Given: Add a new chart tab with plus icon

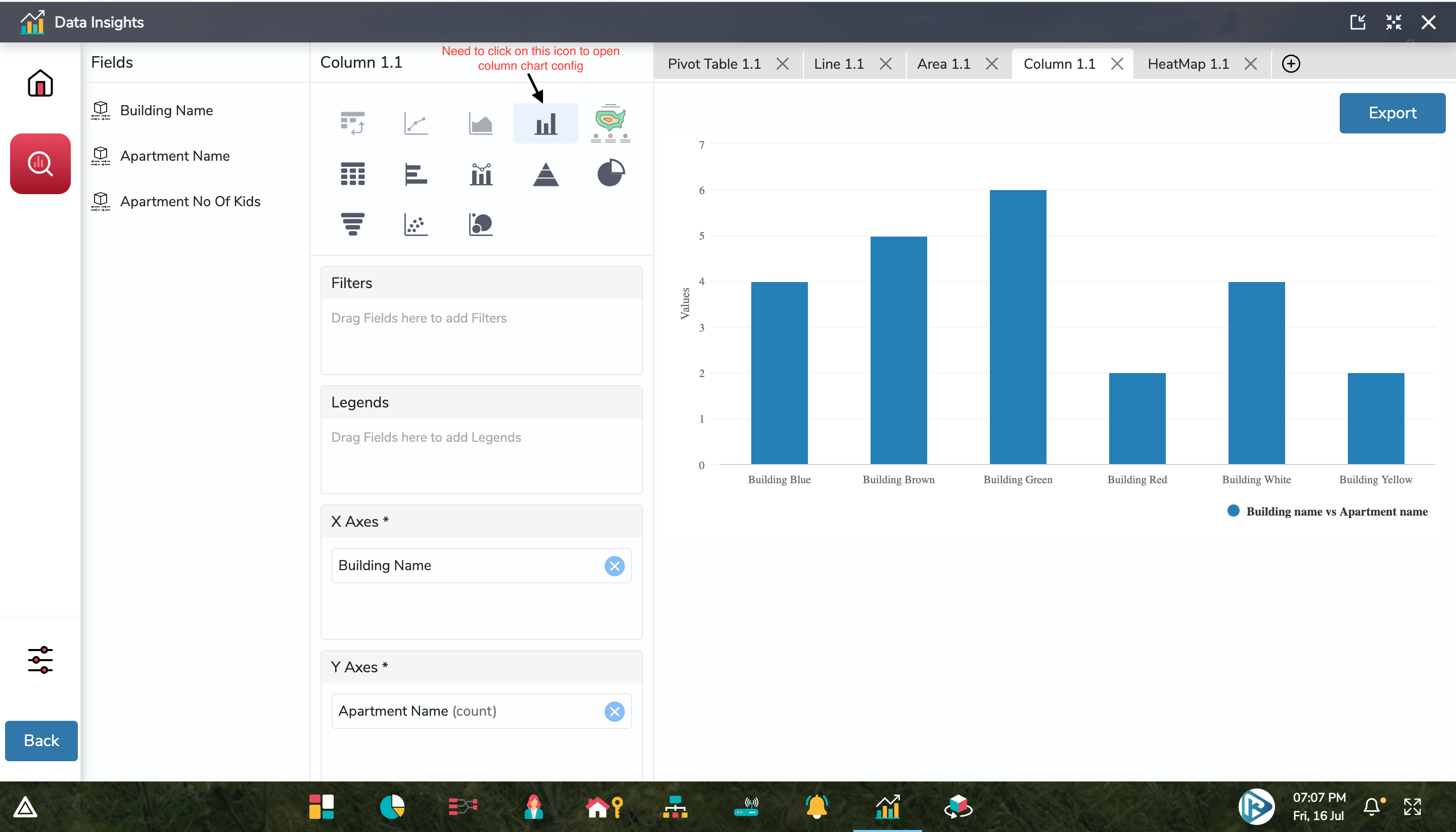Looking at the screenshot, I should [x=1290, y=63].
